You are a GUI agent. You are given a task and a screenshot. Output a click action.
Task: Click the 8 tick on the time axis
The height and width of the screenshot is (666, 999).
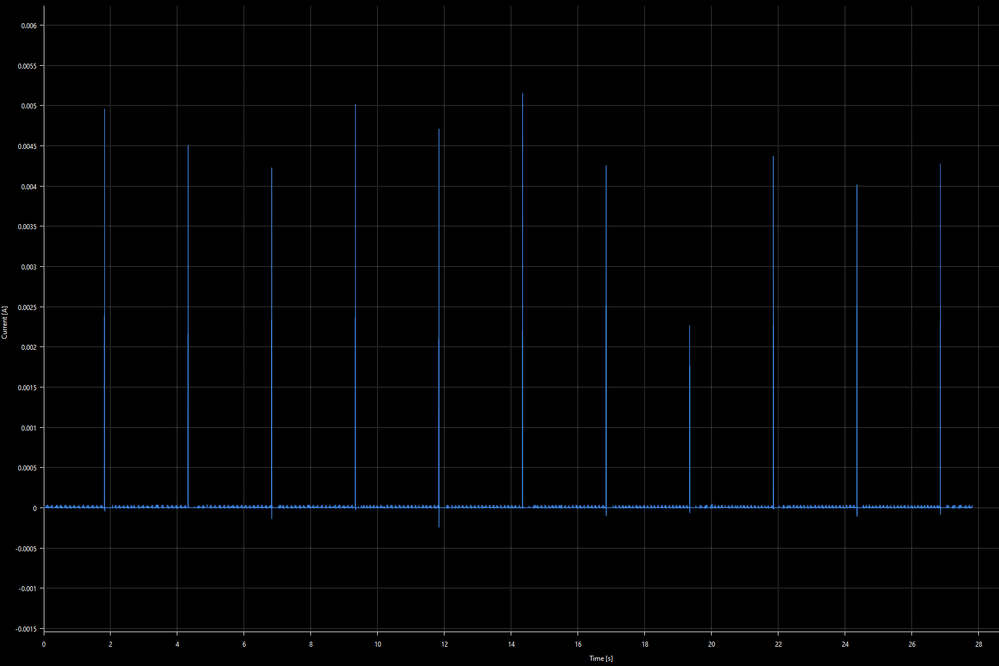point(311,644)
